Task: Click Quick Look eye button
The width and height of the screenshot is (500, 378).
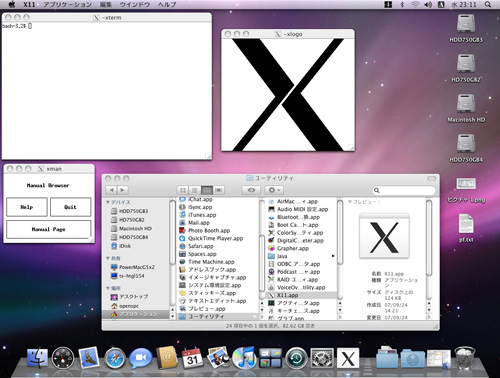Action: pyautogui.click(x=251, y=190)
